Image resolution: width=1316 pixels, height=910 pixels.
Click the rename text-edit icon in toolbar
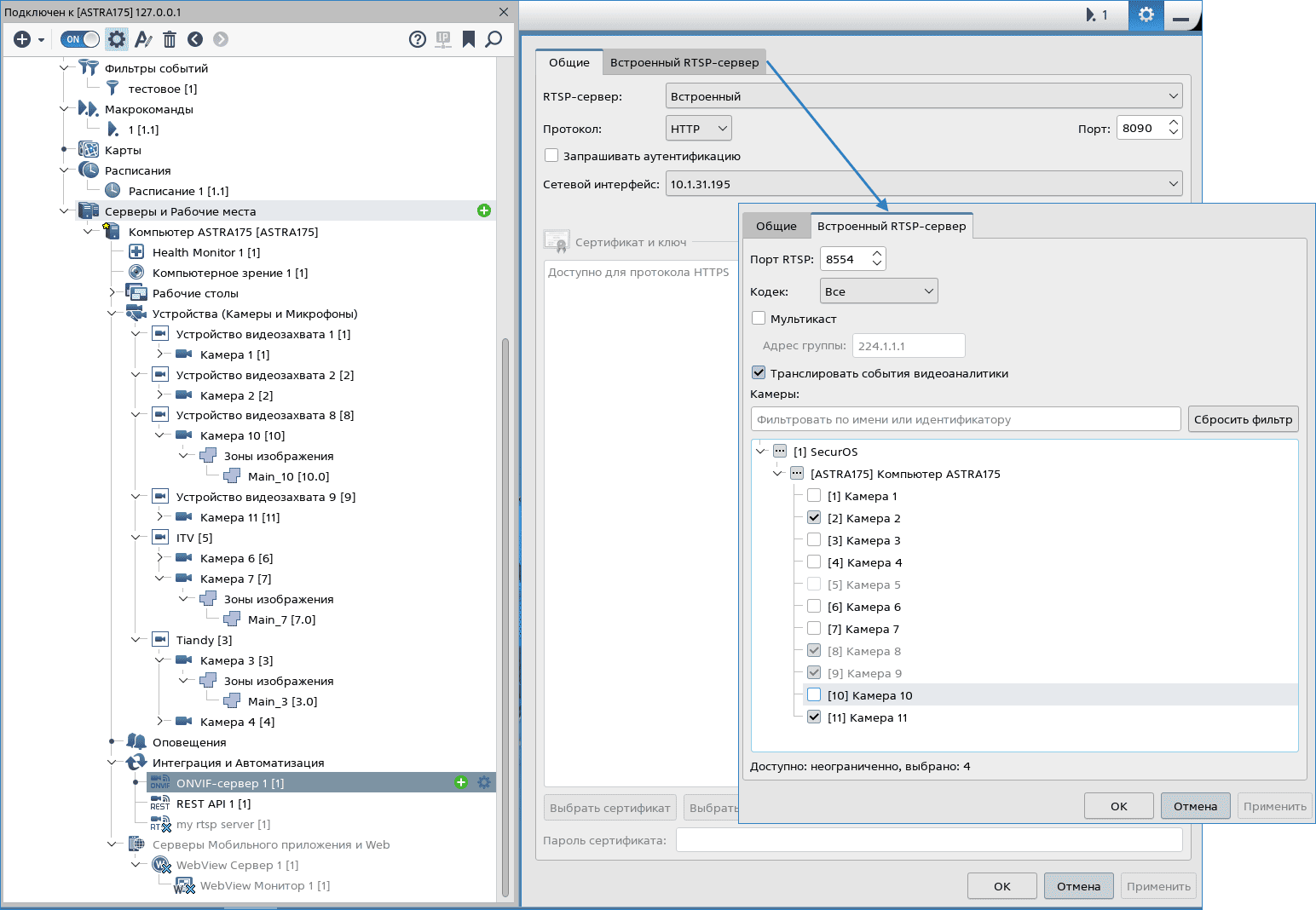pyautogui.click(x=143, y=39)
